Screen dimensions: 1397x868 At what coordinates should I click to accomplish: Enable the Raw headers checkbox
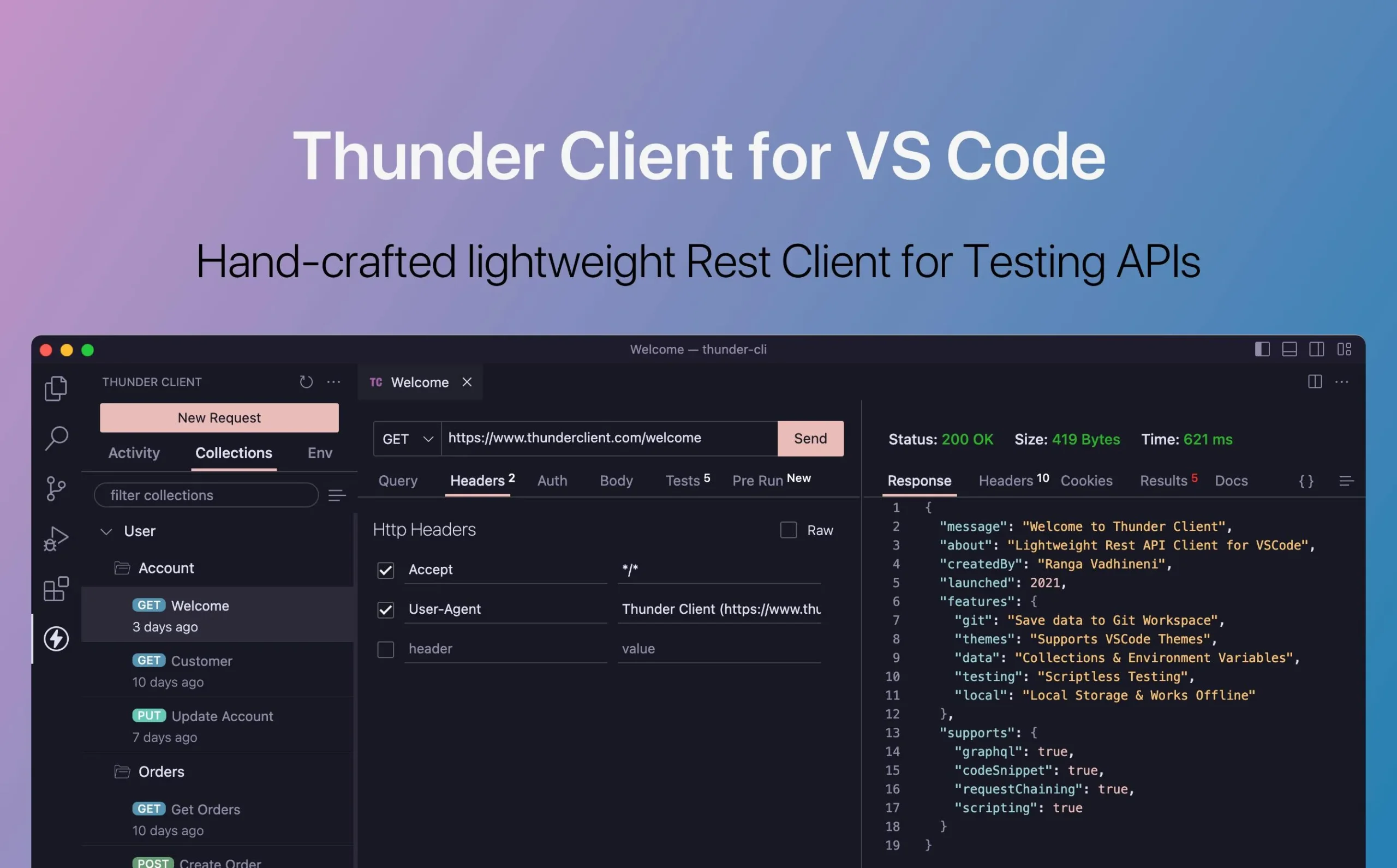[789, 530]
